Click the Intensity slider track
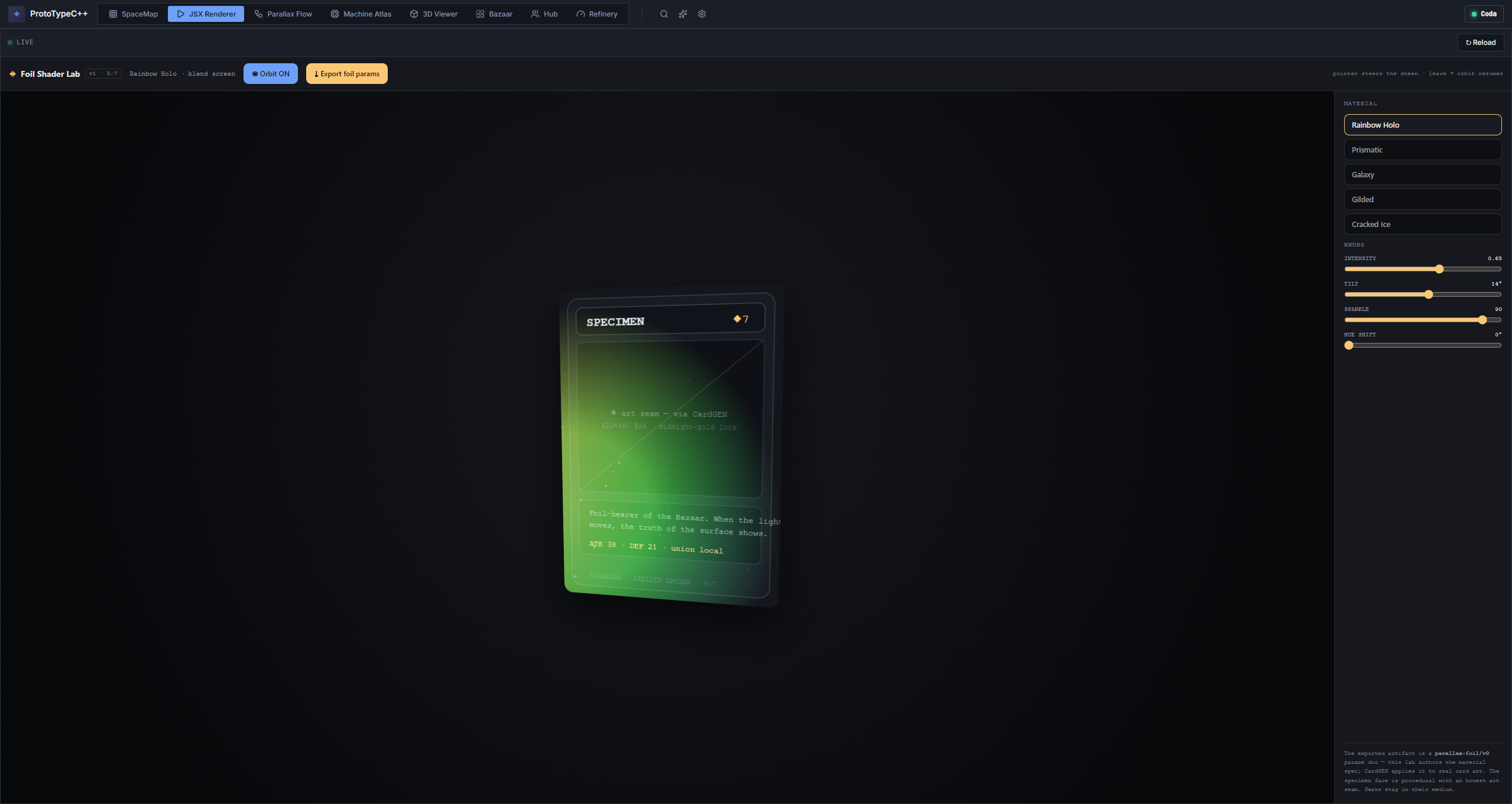 pyautogui.click(x=1422, y=269)
